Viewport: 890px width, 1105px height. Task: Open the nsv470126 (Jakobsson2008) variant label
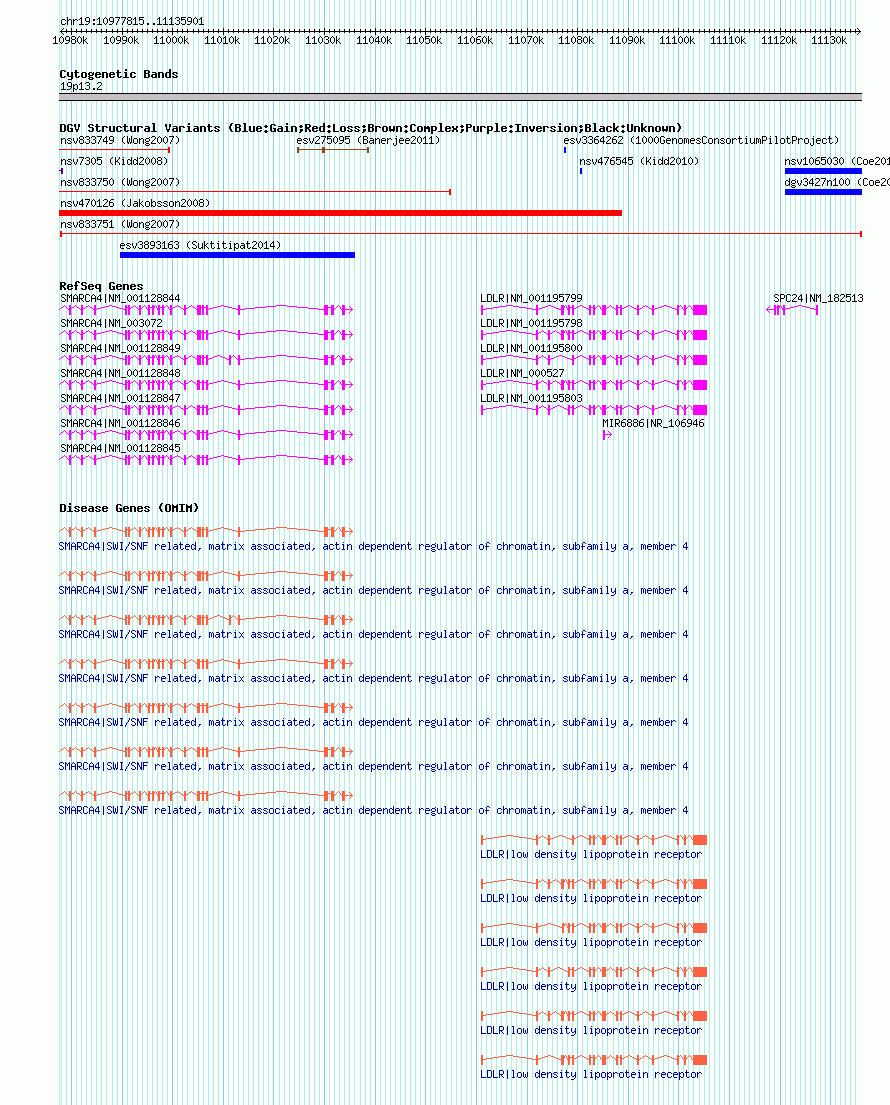click(x=135, y=204)
